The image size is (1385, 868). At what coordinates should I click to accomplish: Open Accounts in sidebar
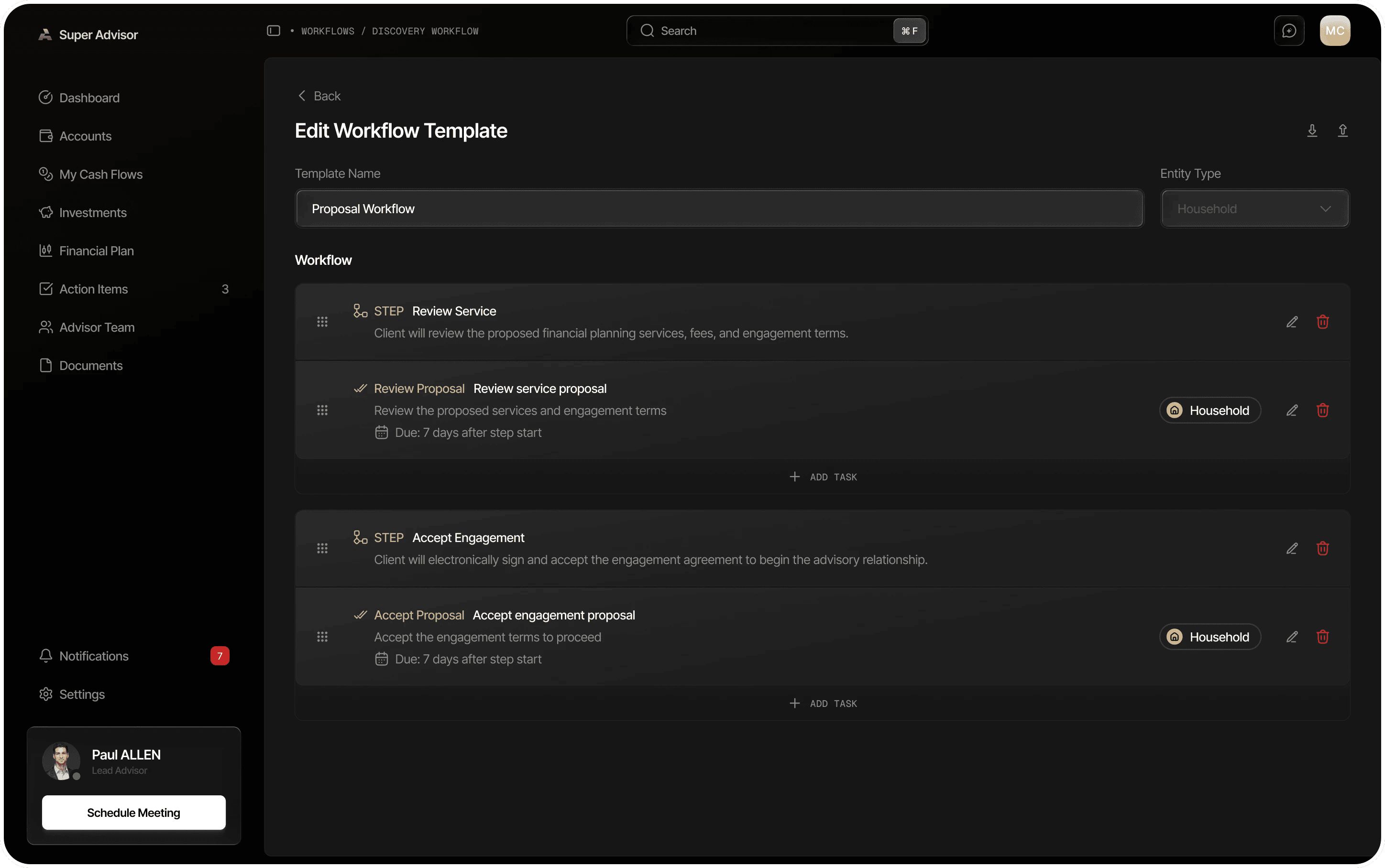pos(75,136)
